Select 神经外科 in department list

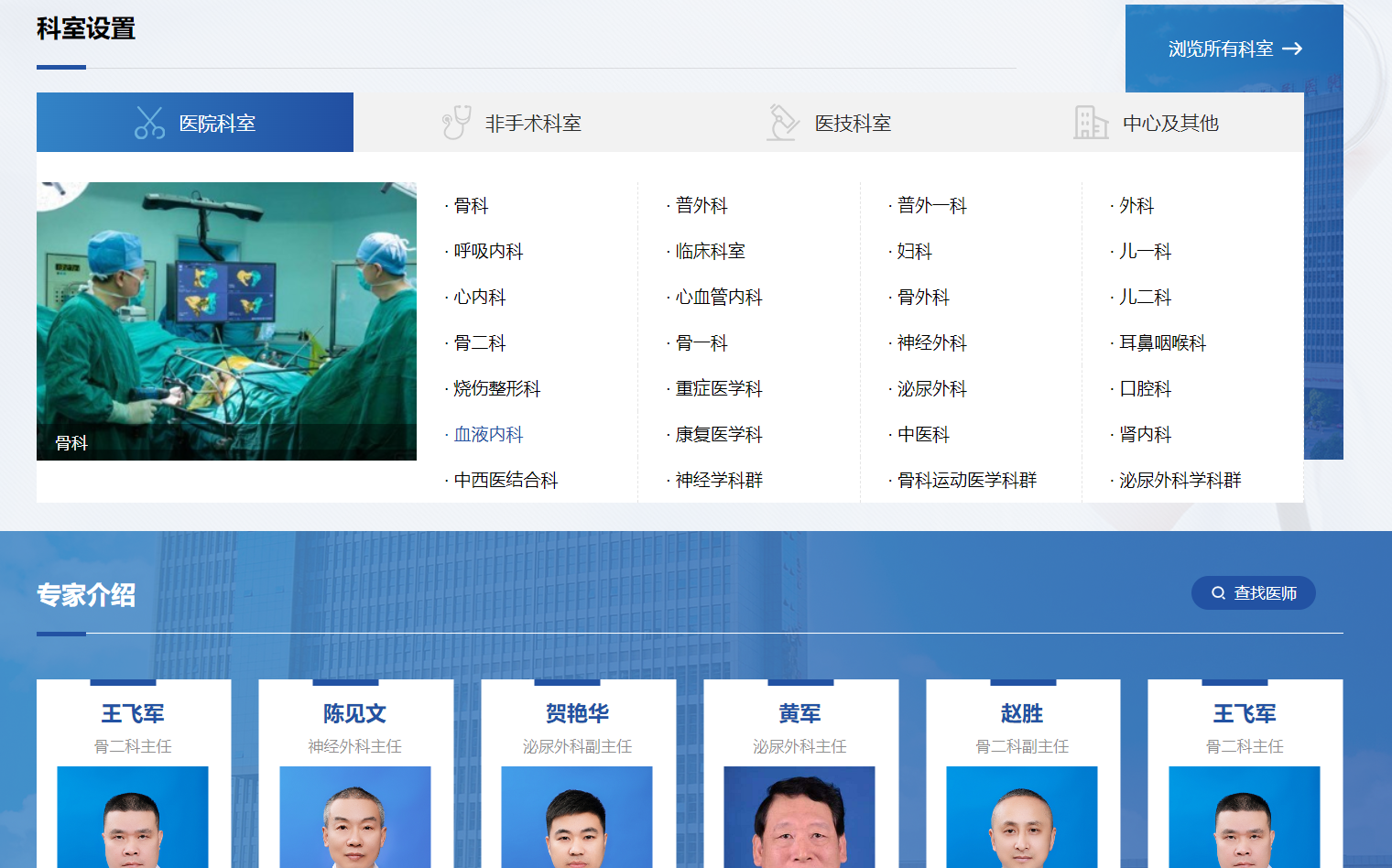click(x=932, y=343)
